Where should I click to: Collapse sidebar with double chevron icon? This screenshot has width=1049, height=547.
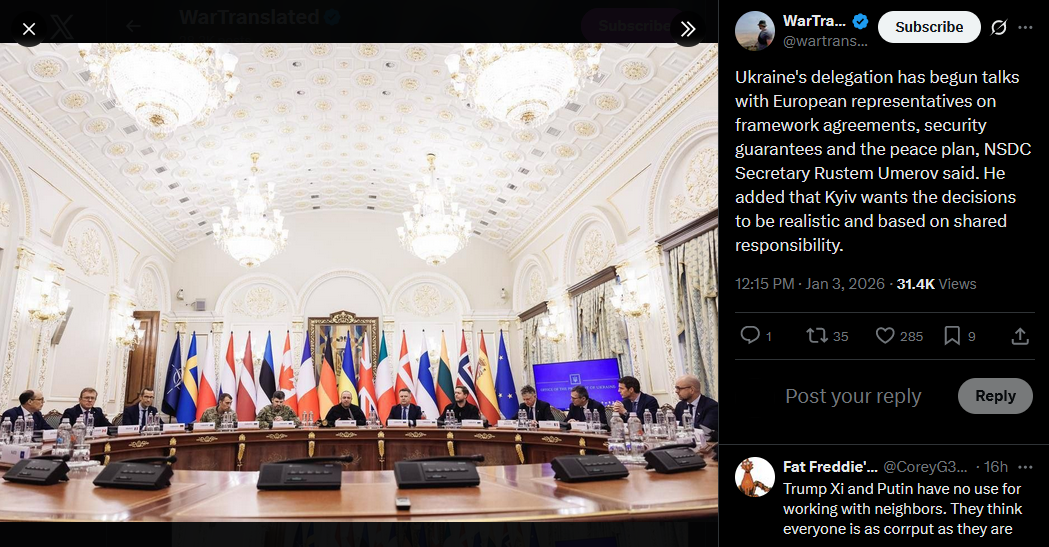coord(688,29)
